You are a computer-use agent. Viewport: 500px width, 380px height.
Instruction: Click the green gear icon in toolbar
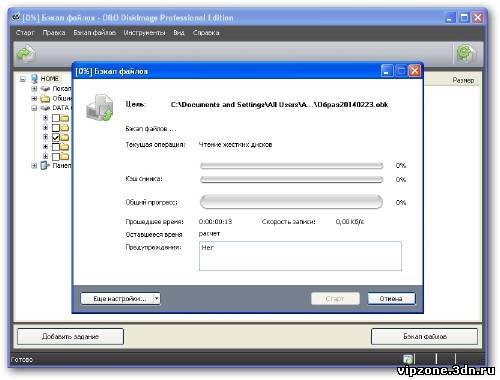coord(465,53)
